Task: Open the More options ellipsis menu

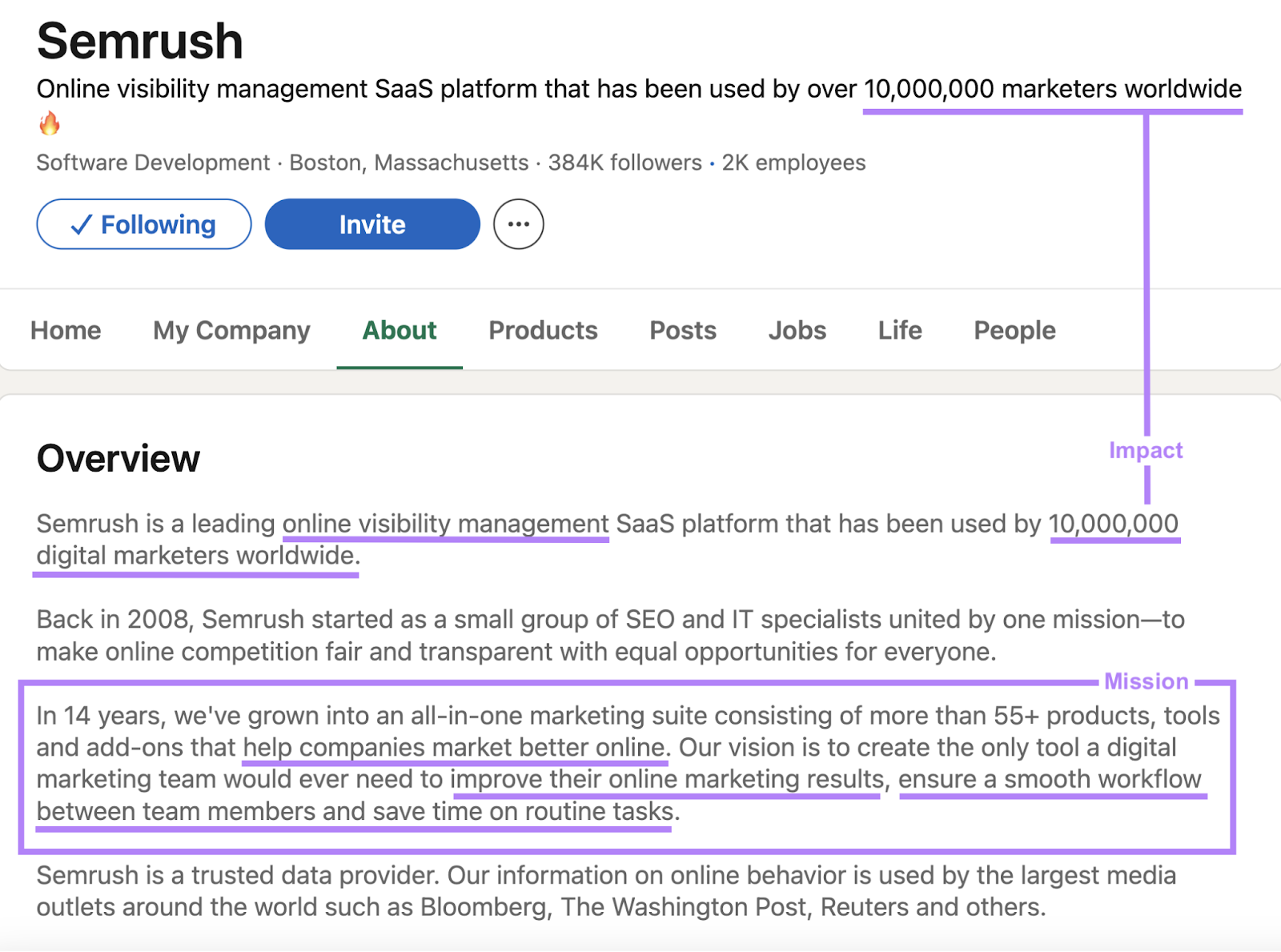Action: point(518,224)
